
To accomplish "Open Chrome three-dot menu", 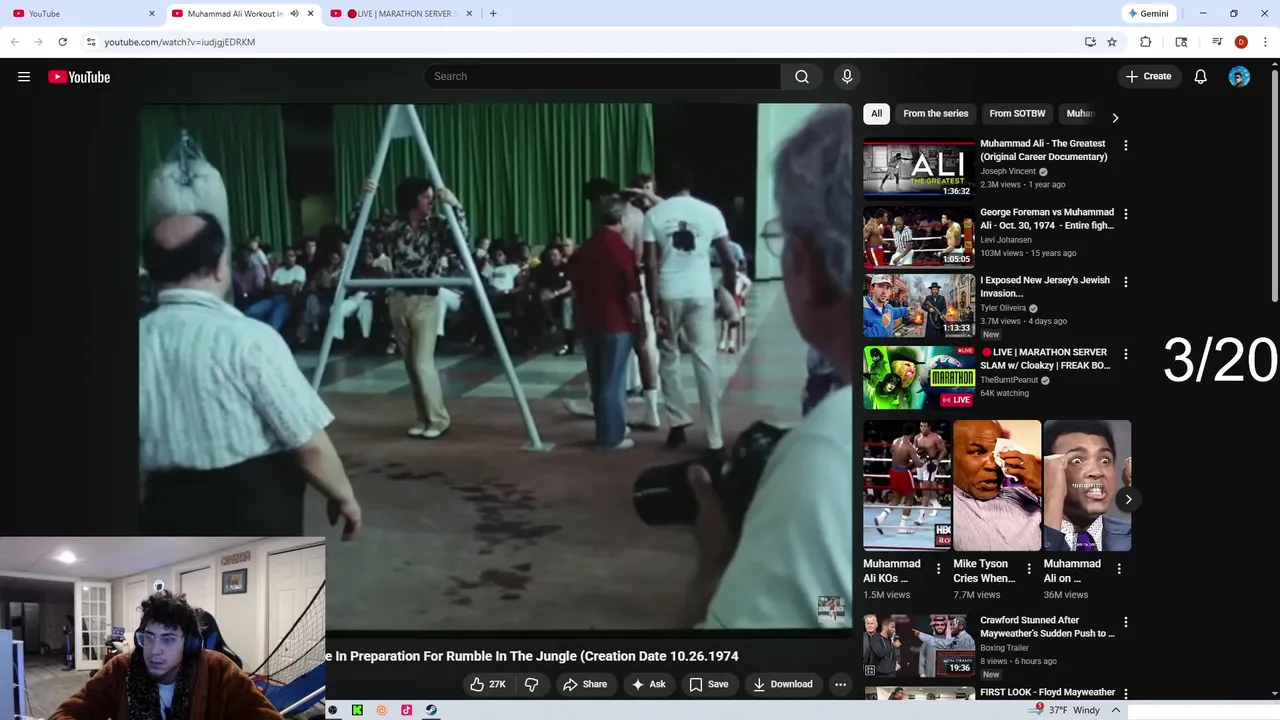I will pyautogui.click(x=1265, y=42).
